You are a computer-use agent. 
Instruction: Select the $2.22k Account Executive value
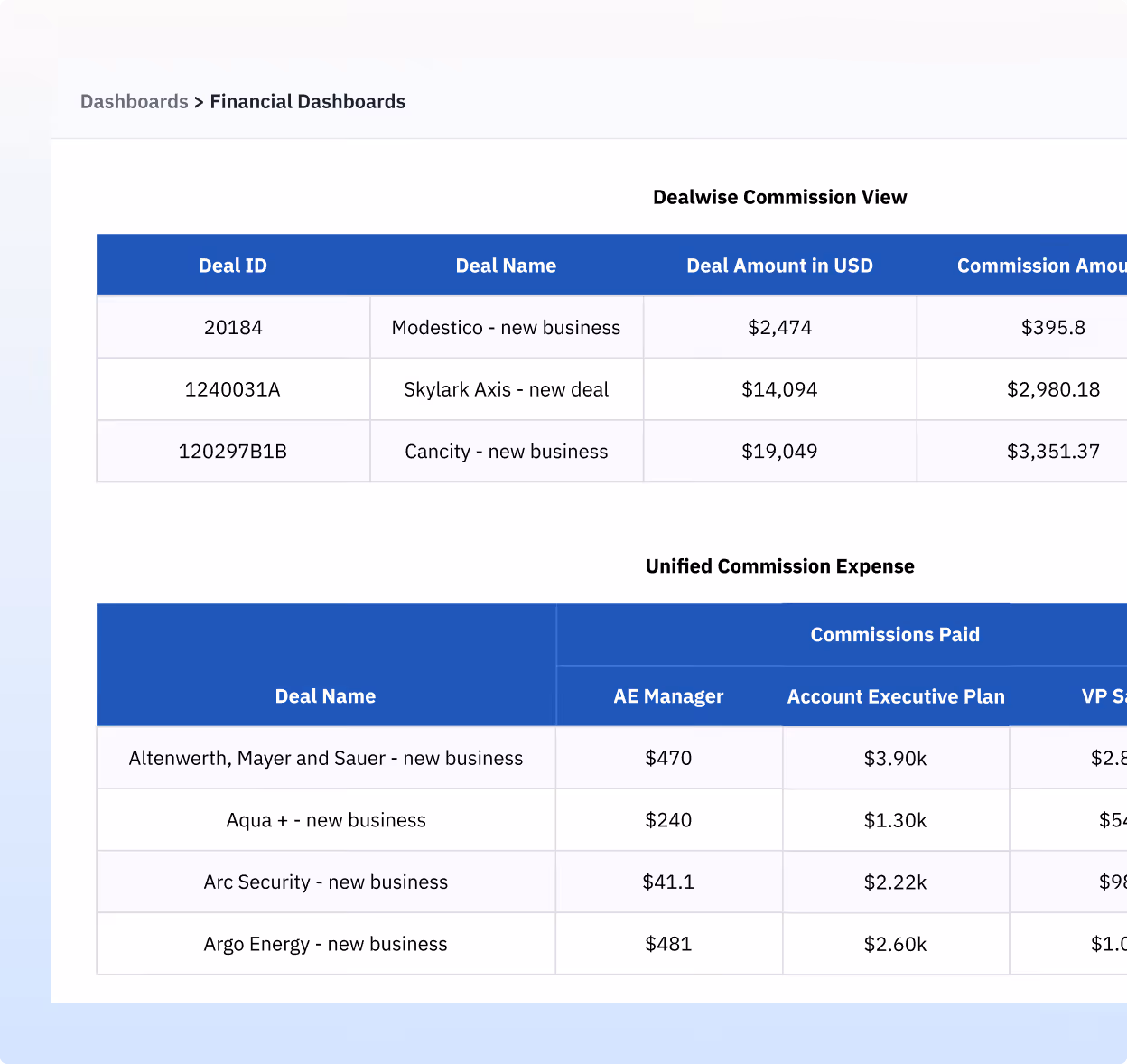895,882
